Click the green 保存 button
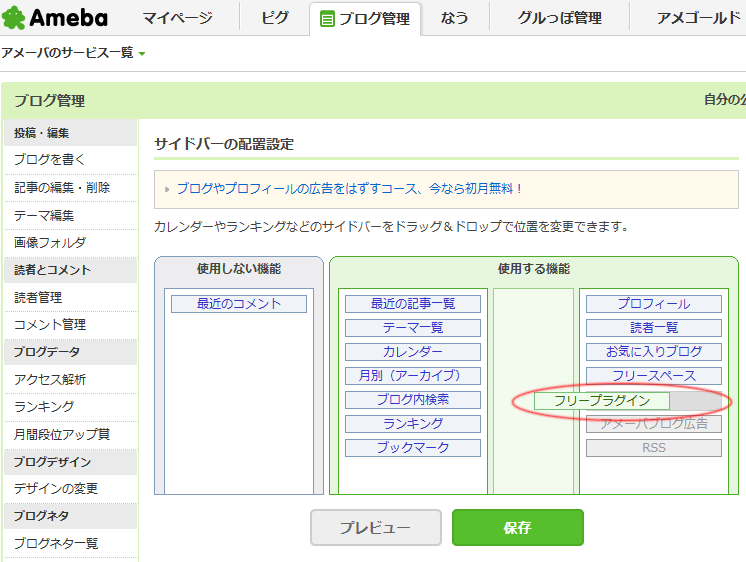Screen dimensions: 746x562 (518, 527)
